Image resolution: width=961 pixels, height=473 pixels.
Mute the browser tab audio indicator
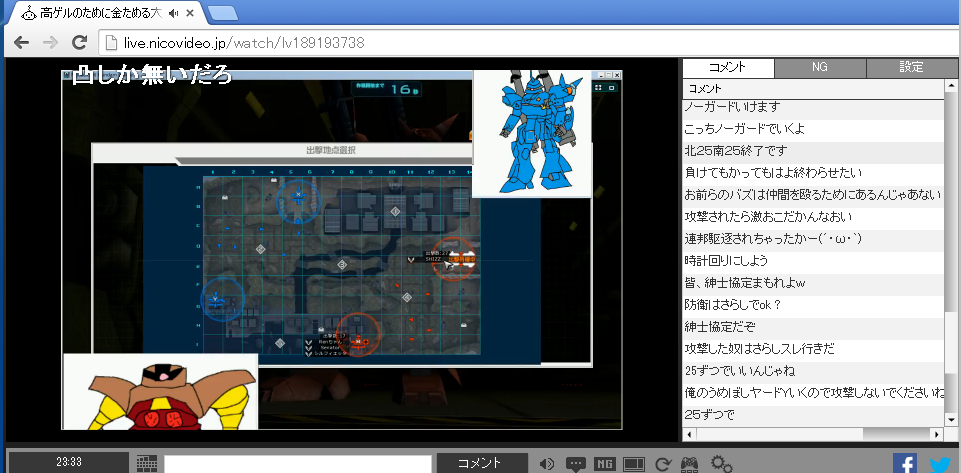click(174, 13)
